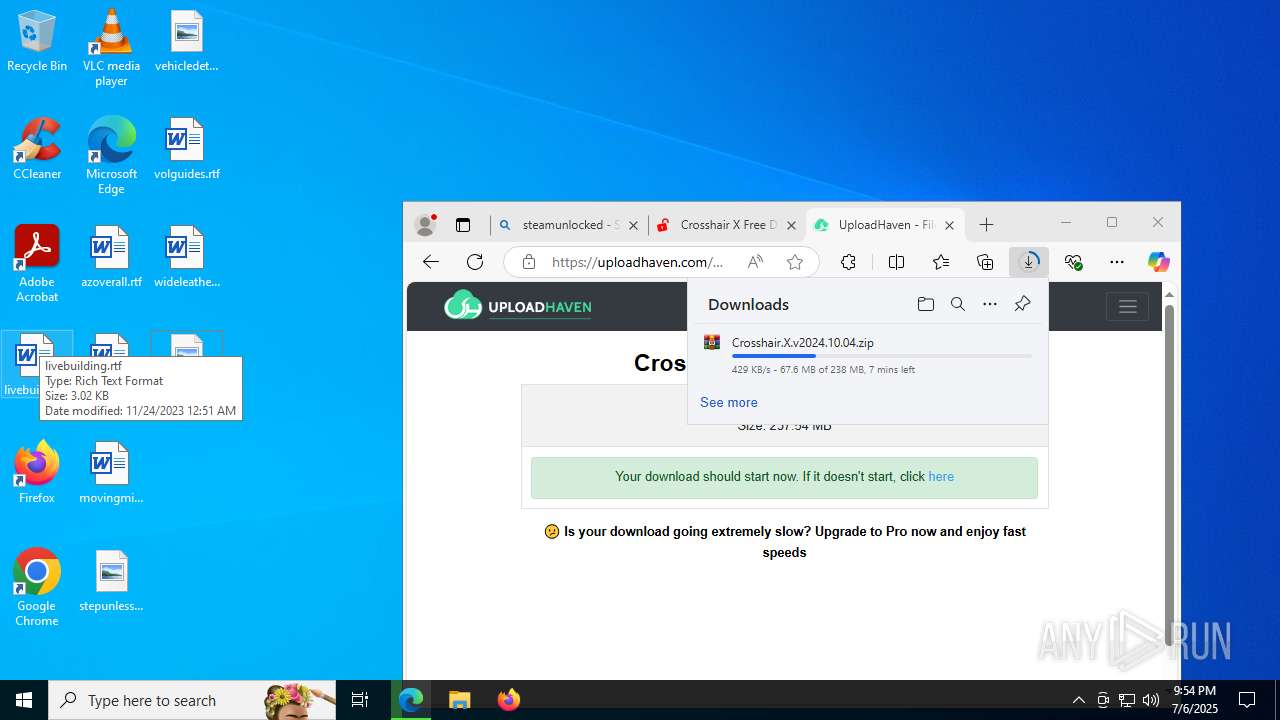Click See more downloads link
Image resolution: width=1280 pixels, height=720 pixels.
point(728,402)
